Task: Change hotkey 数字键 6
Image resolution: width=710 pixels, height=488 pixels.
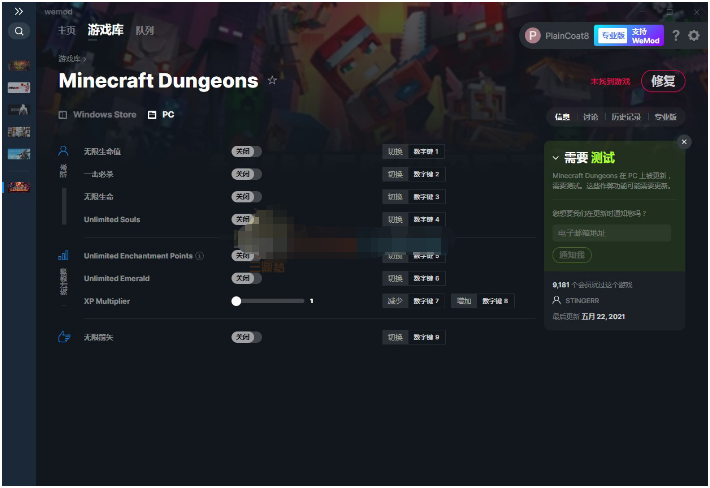Action: tap(427, 278)
